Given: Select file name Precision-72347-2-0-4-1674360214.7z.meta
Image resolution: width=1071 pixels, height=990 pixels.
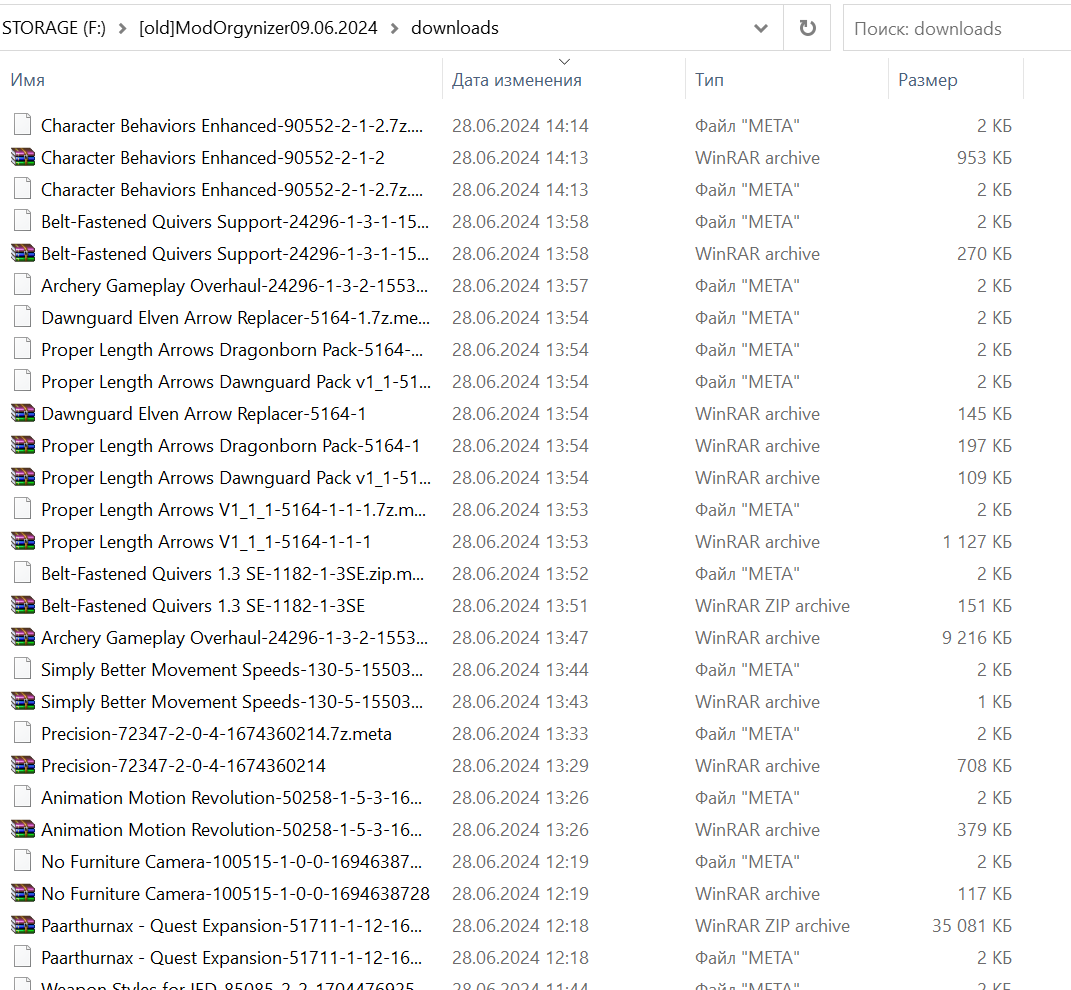Looking at the screenshot, I should pyautogui.click(x=217, y=734).
